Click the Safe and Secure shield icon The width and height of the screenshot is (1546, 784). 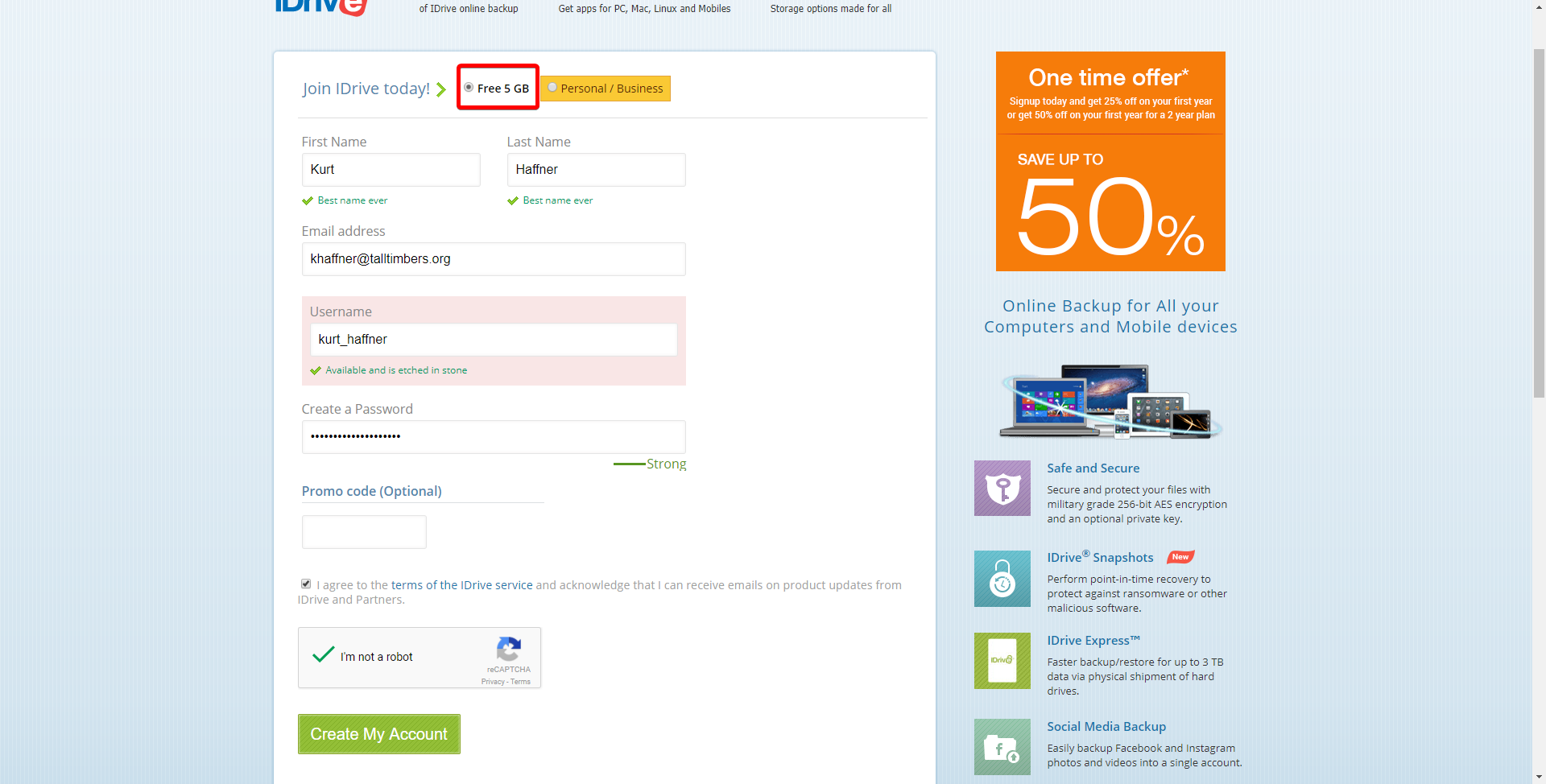tap(1002, 488)
